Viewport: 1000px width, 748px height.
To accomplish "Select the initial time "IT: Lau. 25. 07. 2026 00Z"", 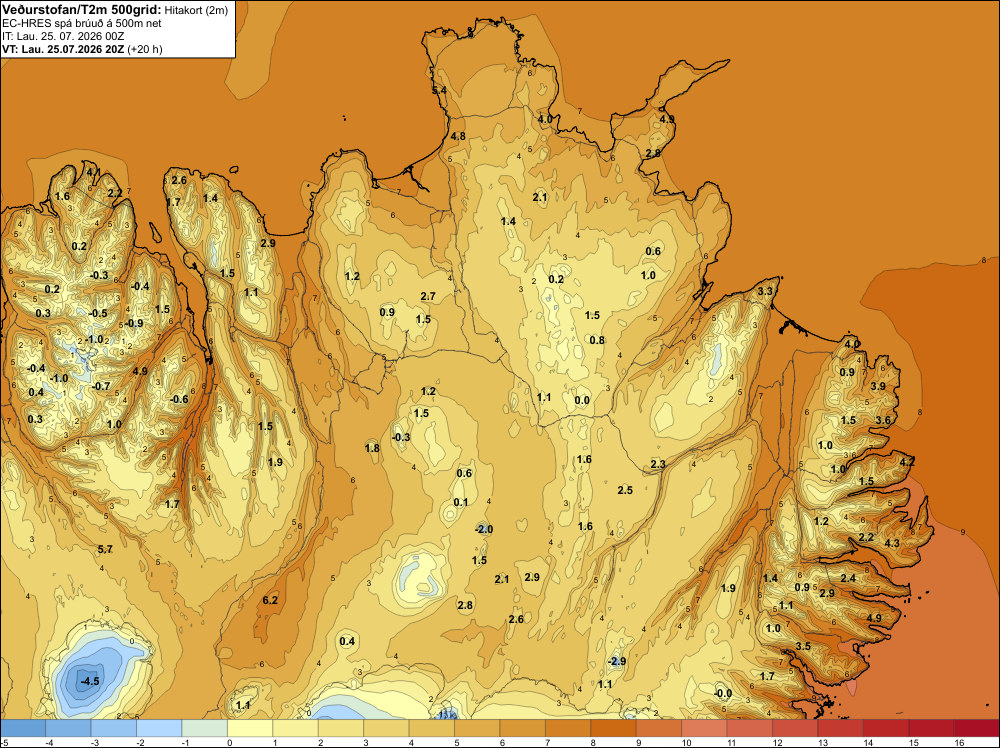I will click(x=63, y=36).
